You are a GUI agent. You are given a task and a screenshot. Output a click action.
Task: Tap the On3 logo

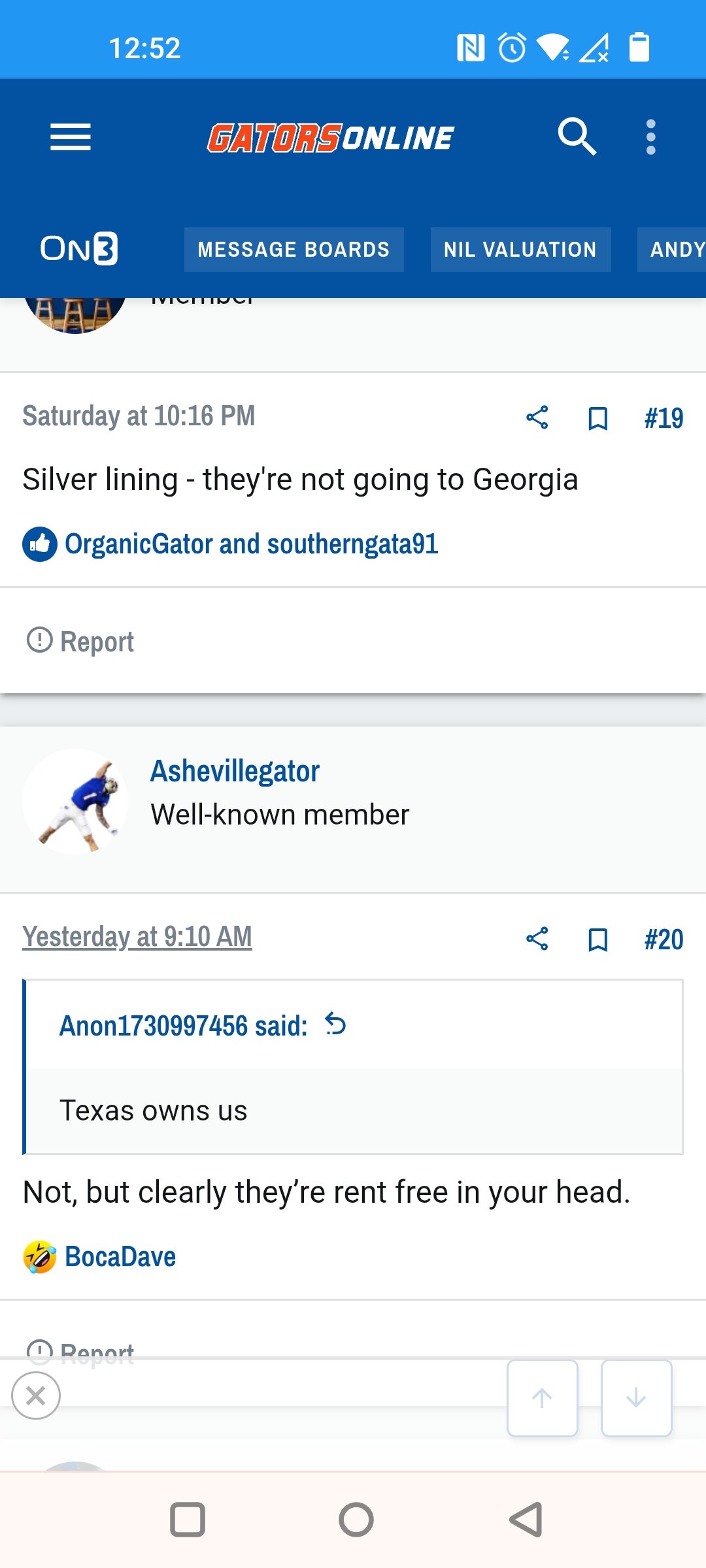79,249
